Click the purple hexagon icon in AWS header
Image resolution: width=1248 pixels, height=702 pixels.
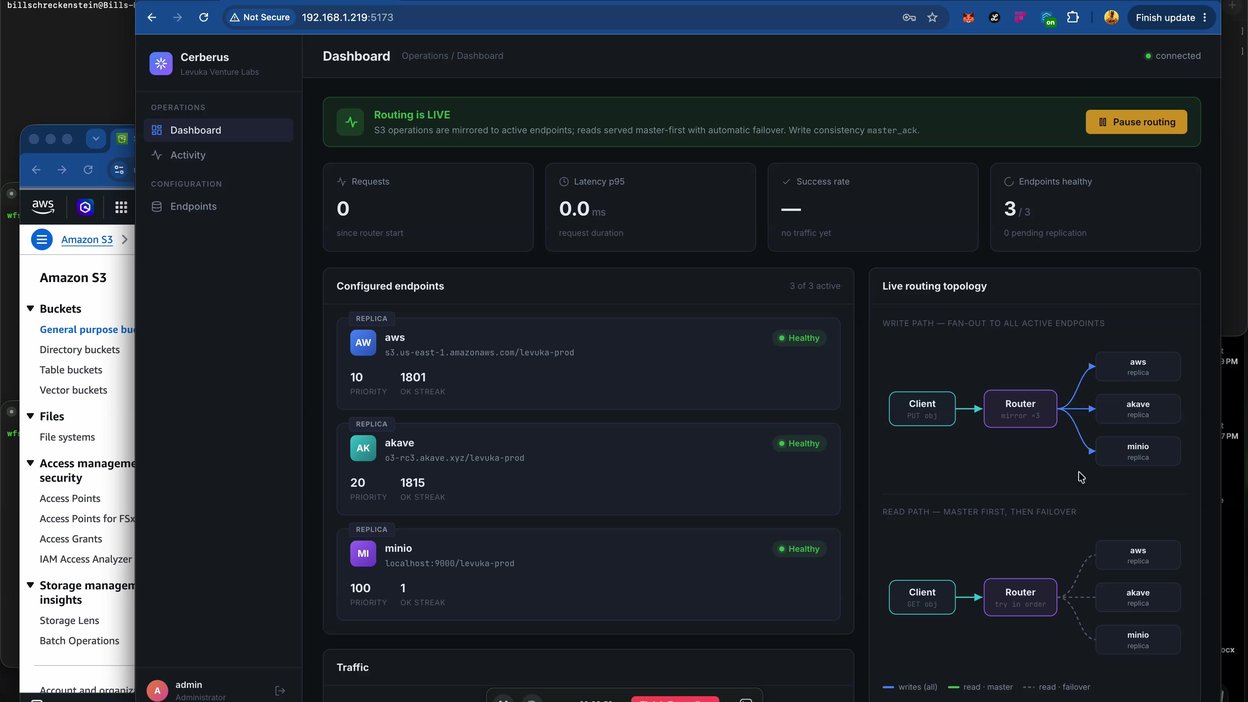click(x=86, y=207)
